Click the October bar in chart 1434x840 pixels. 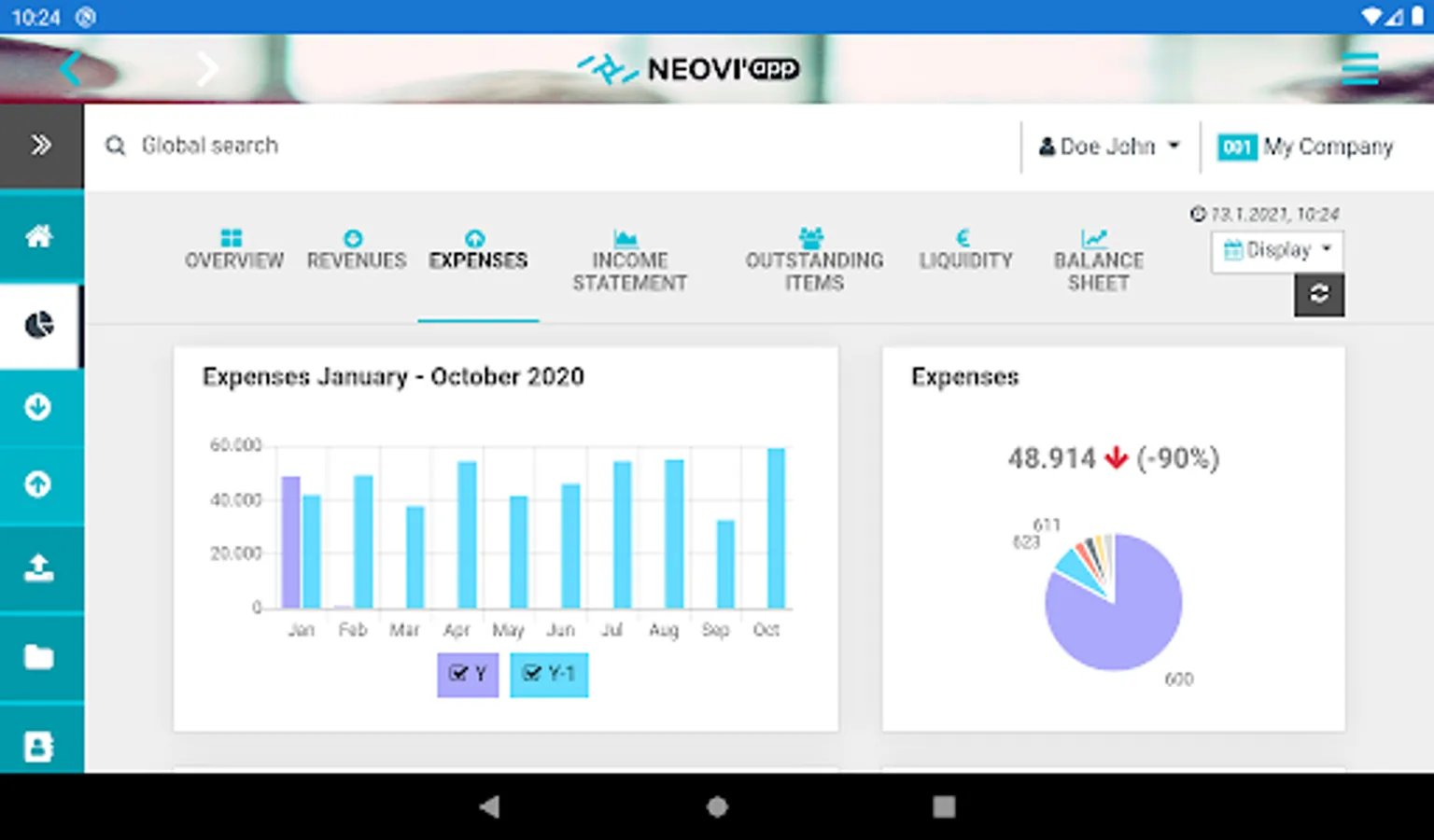click(776, 528)
